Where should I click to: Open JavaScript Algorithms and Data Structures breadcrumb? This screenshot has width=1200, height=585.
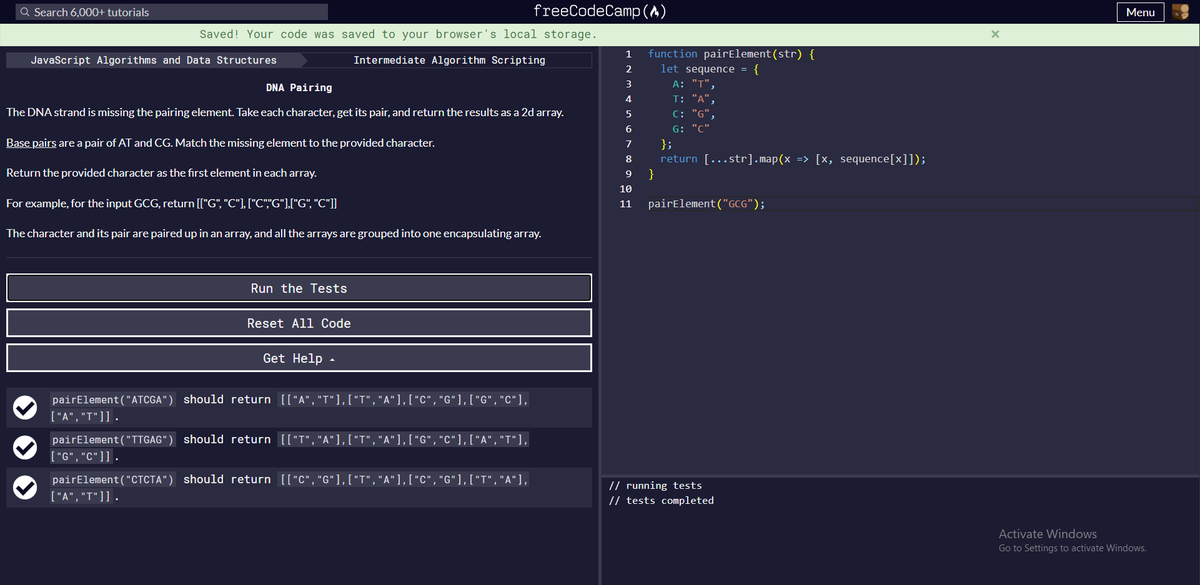click(x=154, y=60)
